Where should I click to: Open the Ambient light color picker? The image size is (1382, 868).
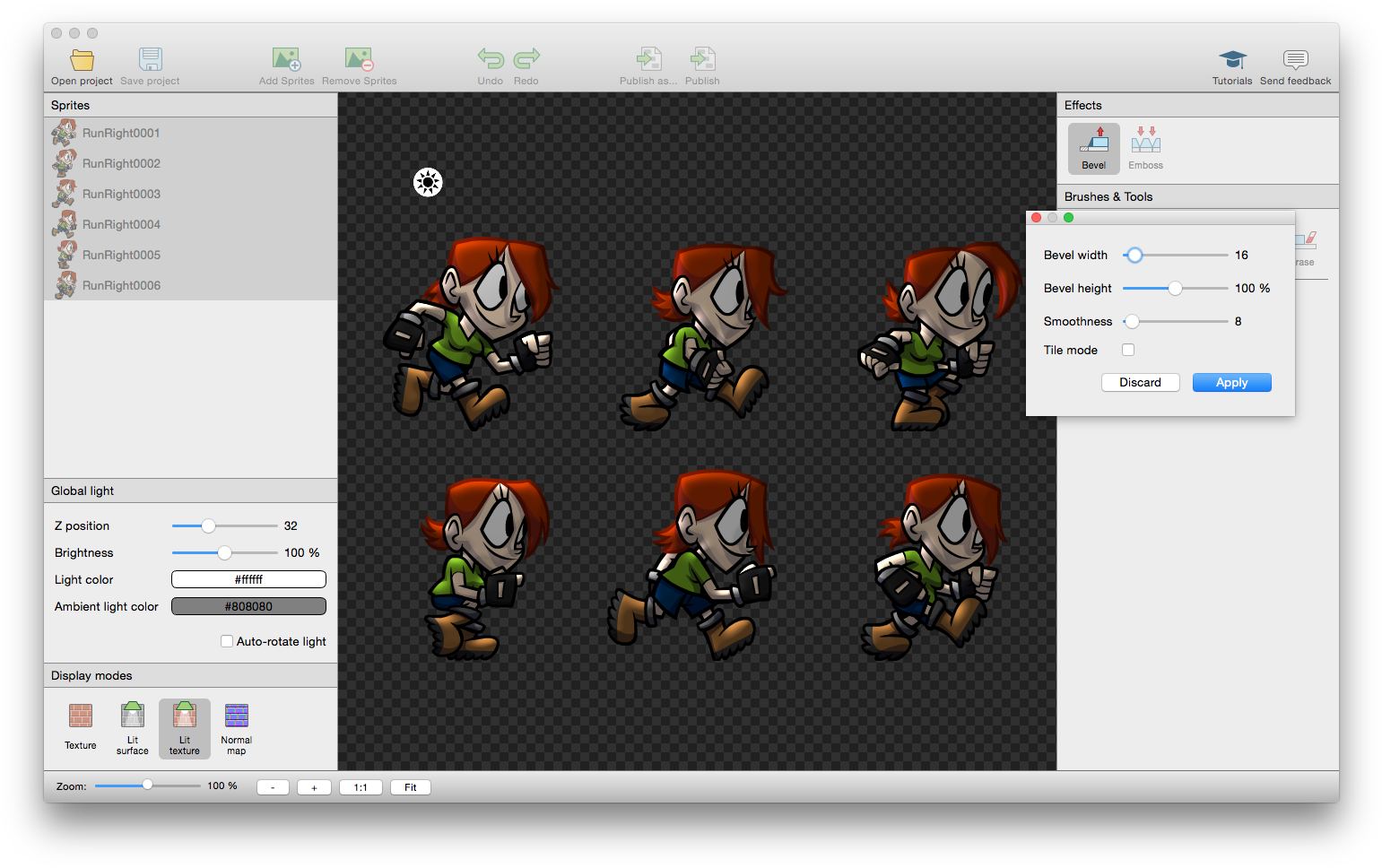(248, 606)
